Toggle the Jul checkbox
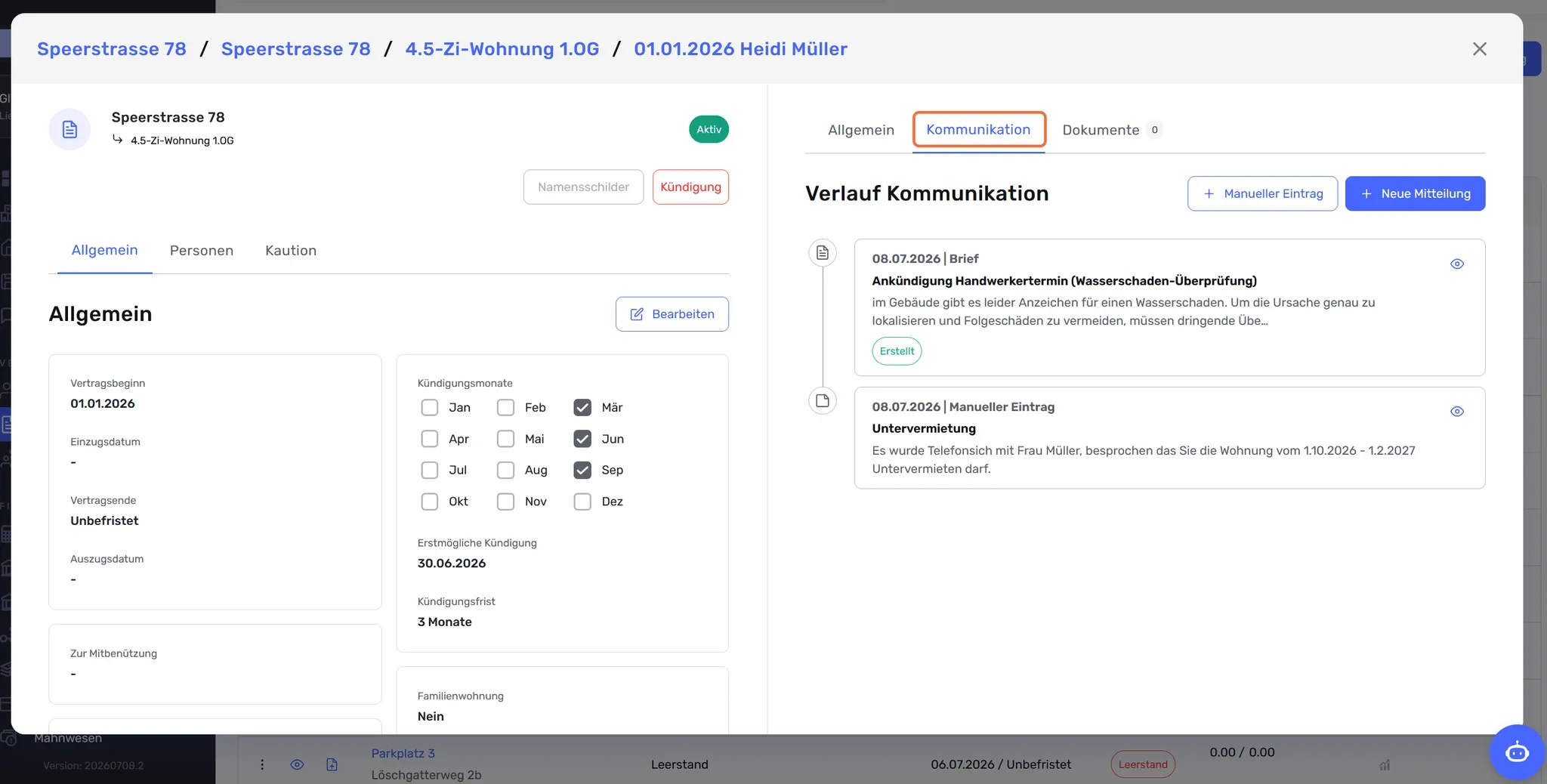 pyautogui.click(x=429, y=470)
